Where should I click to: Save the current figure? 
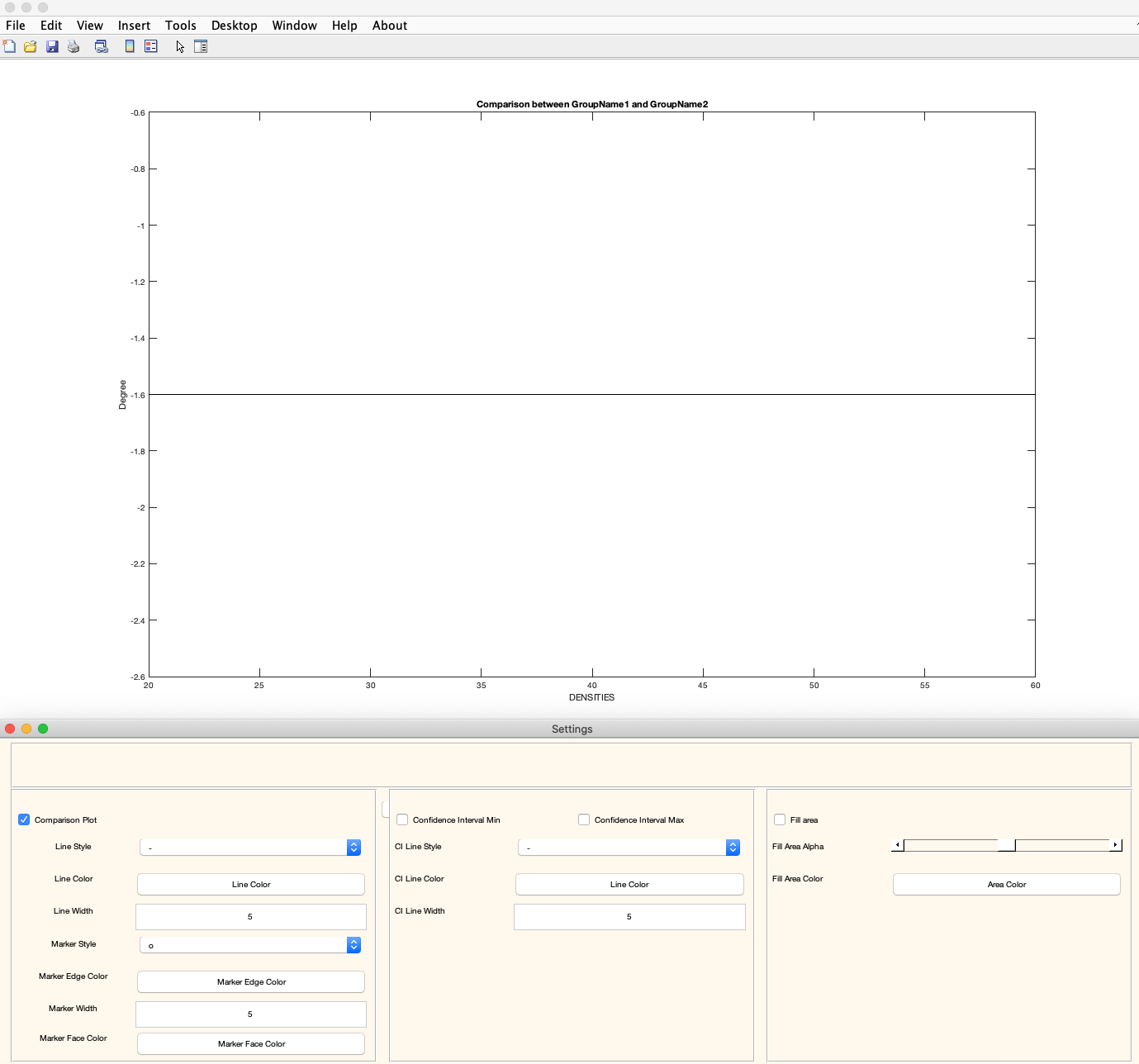52,46
